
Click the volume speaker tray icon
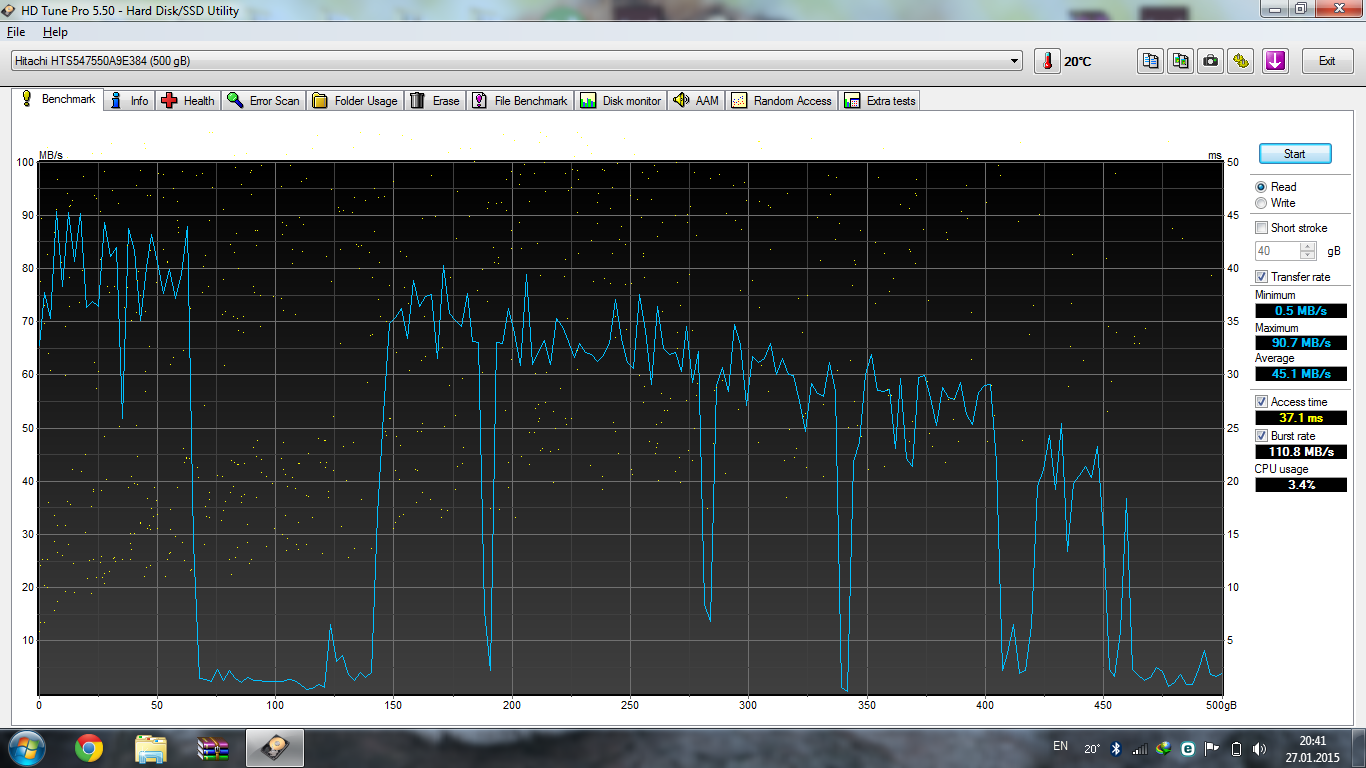click(x=1260, y=748)
